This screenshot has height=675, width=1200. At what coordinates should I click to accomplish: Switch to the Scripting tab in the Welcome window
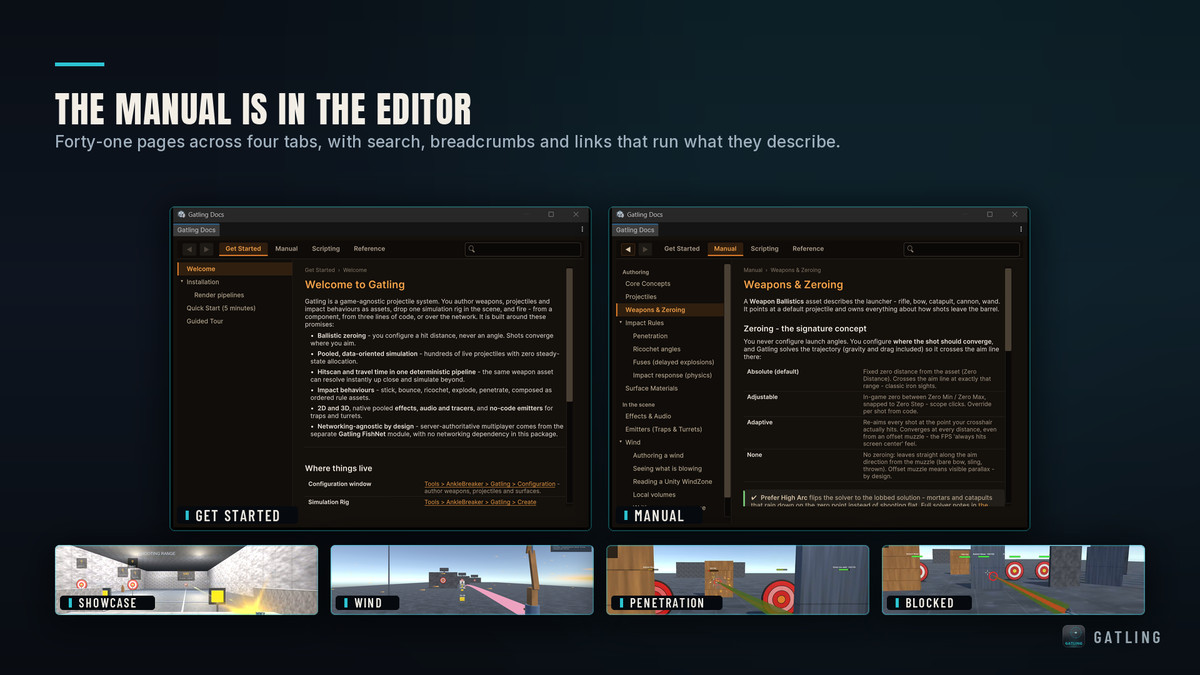click(326, 249)
